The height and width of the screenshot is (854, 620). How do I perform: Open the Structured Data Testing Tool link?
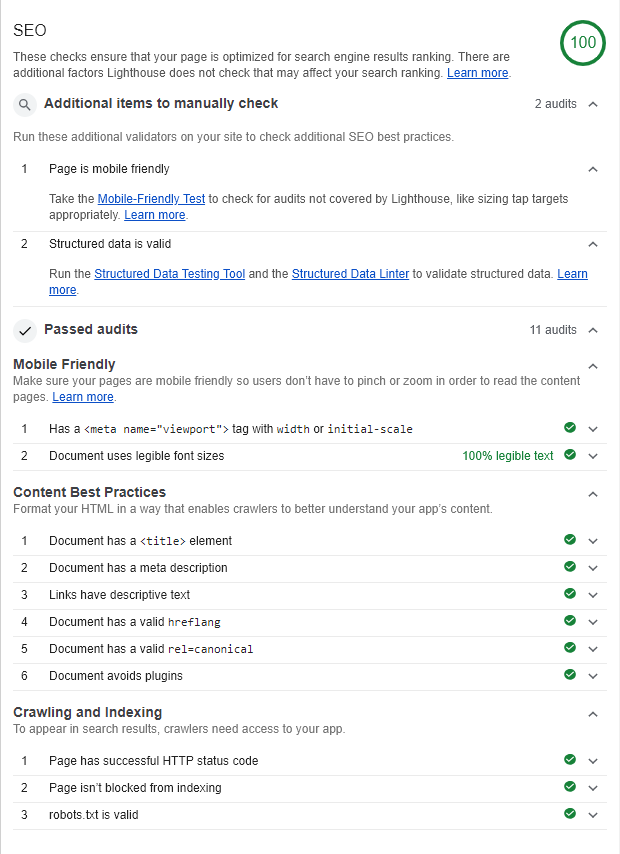click(169, 274)
